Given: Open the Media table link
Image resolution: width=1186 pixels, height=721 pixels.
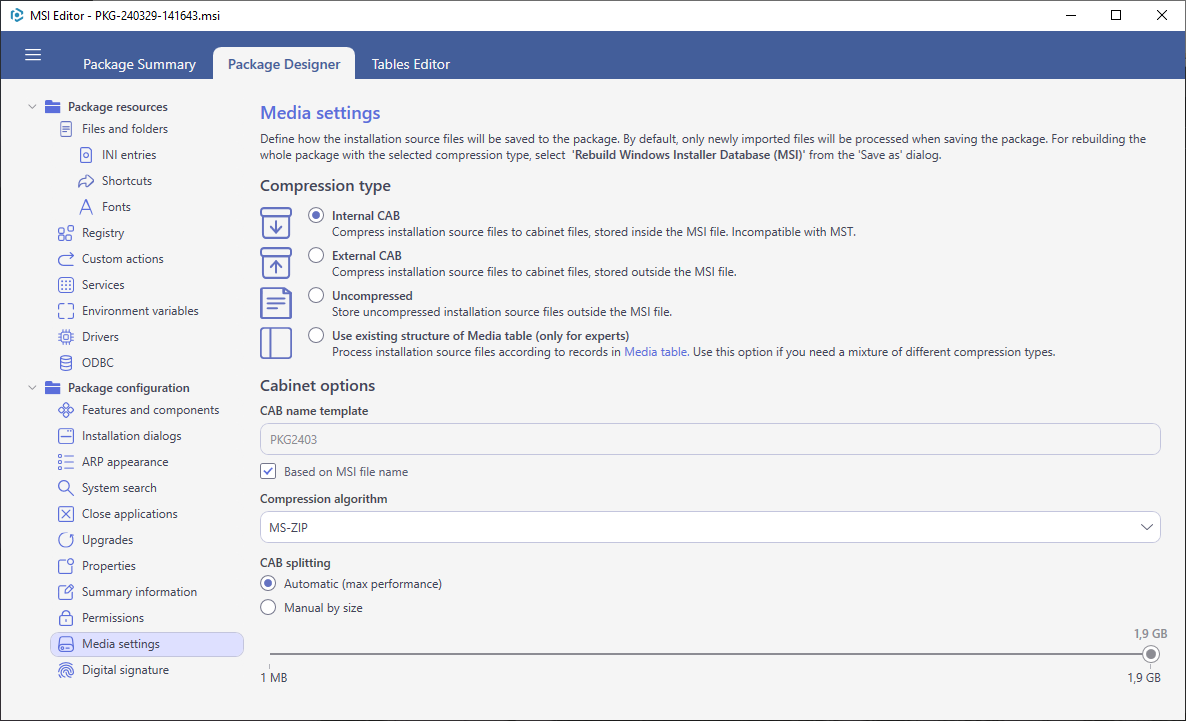Looking at the screenshot, I should tap(655, 352).
